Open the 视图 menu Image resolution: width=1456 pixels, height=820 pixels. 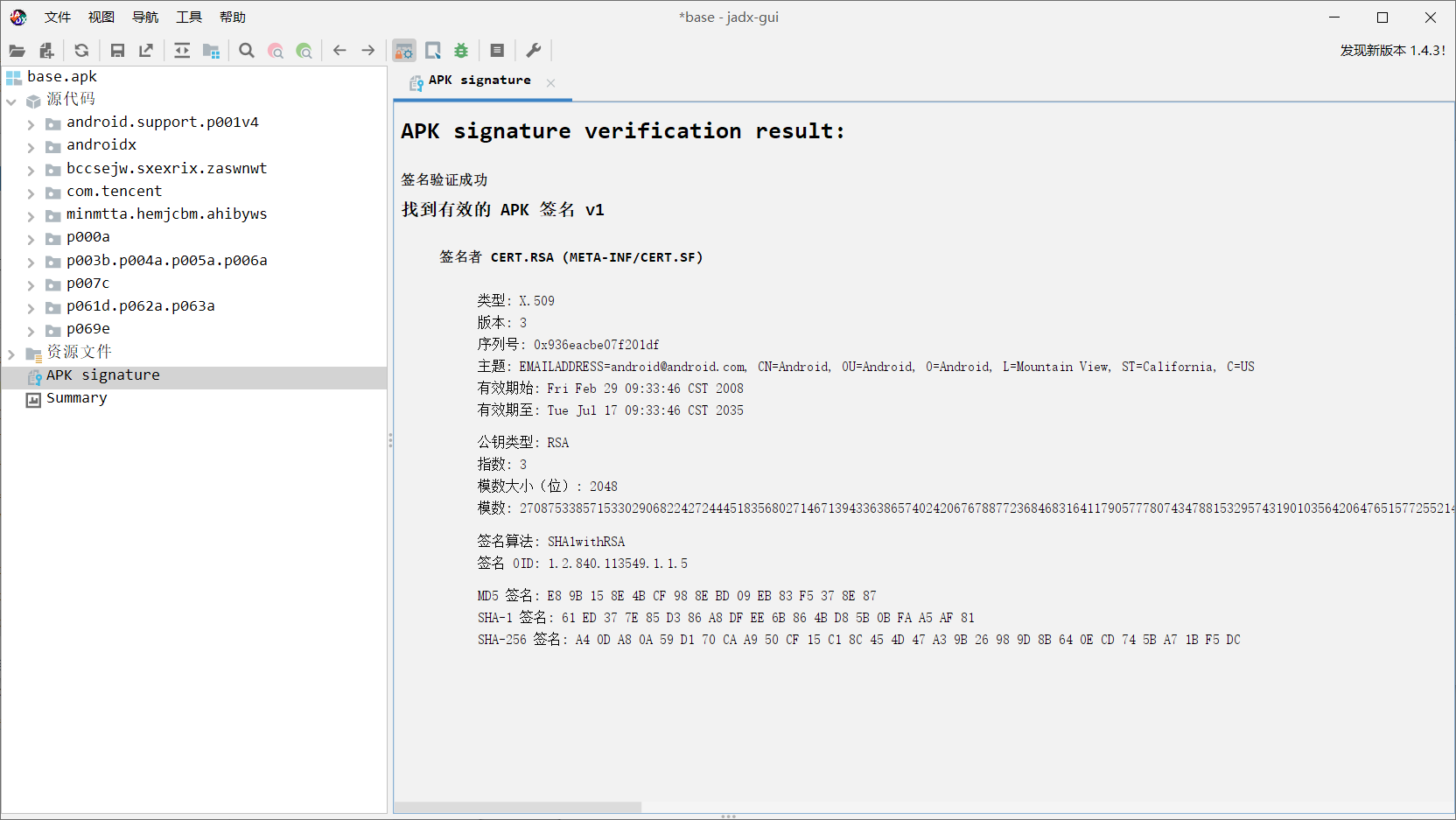pyautogui.click(x=101, y=18)
